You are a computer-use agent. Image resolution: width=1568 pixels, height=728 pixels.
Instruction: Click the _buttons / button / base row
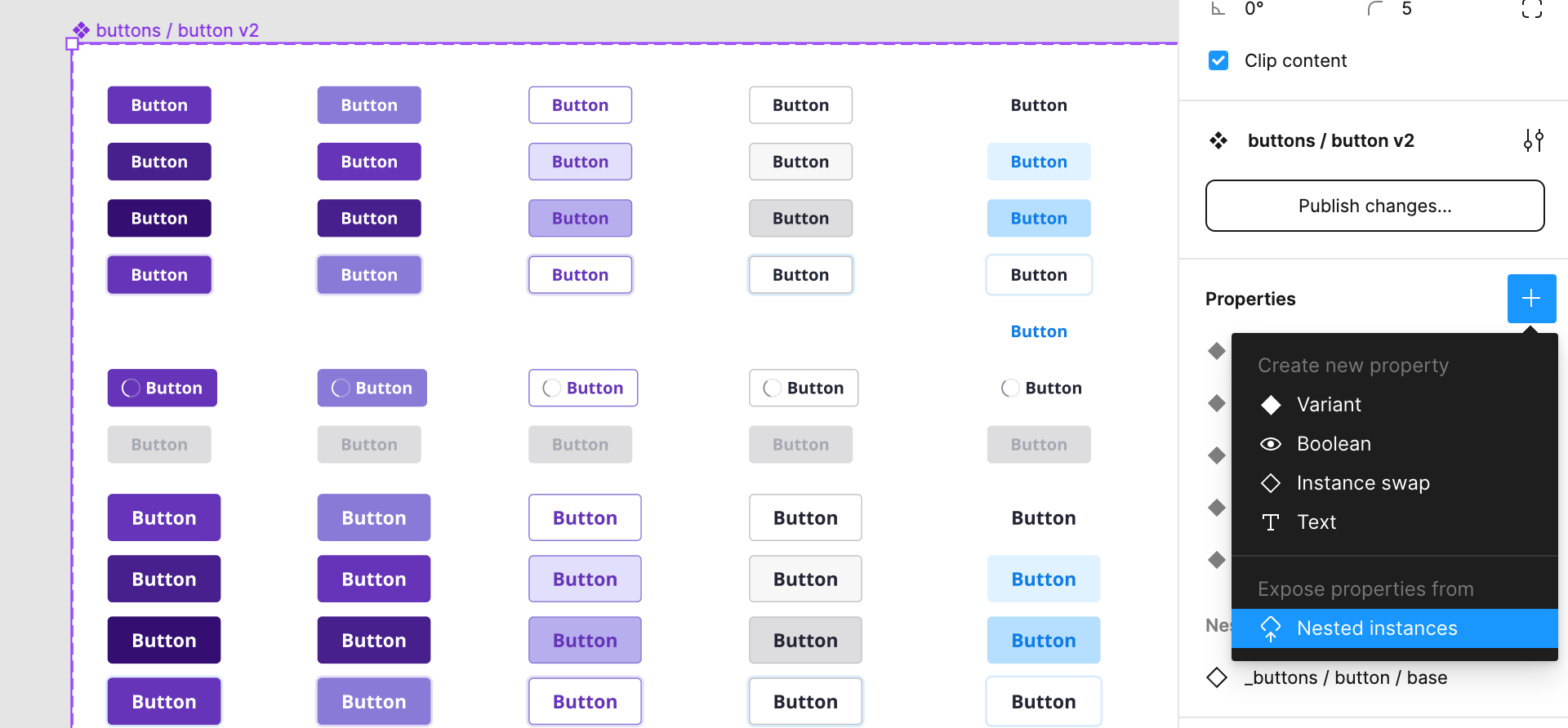(1375, 677)
